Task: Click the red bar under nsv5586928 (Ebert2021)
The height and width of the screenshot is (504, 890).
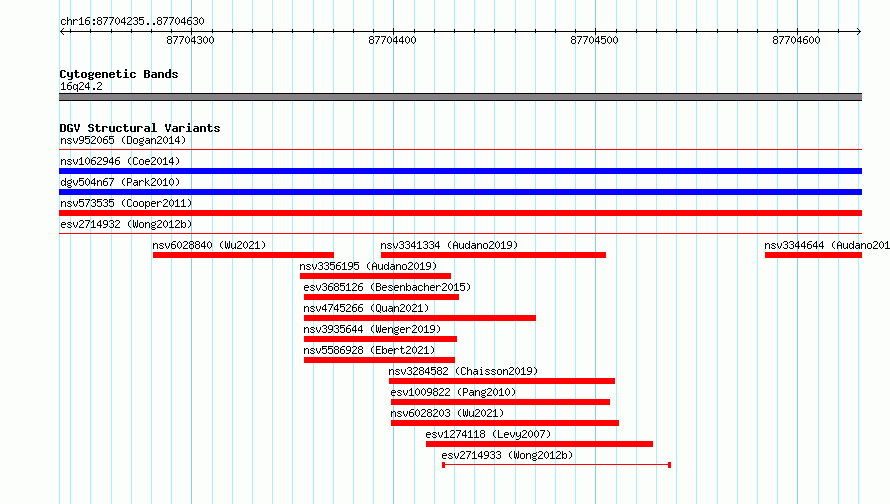Action: (x=379, y=360)
